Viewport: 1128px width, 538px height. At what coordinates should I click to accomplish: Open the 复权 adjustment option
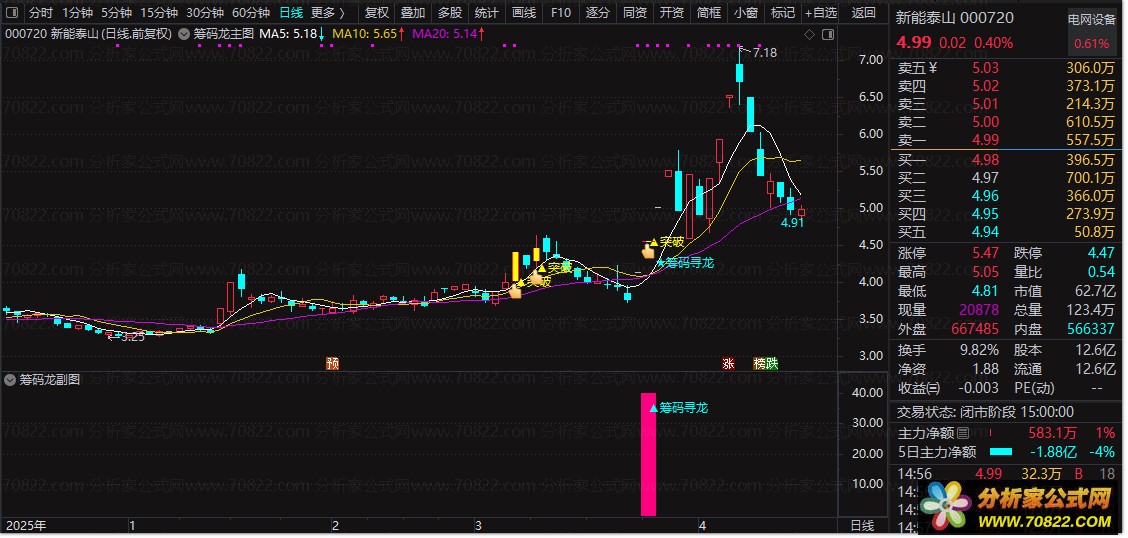(x=377, y=12)
